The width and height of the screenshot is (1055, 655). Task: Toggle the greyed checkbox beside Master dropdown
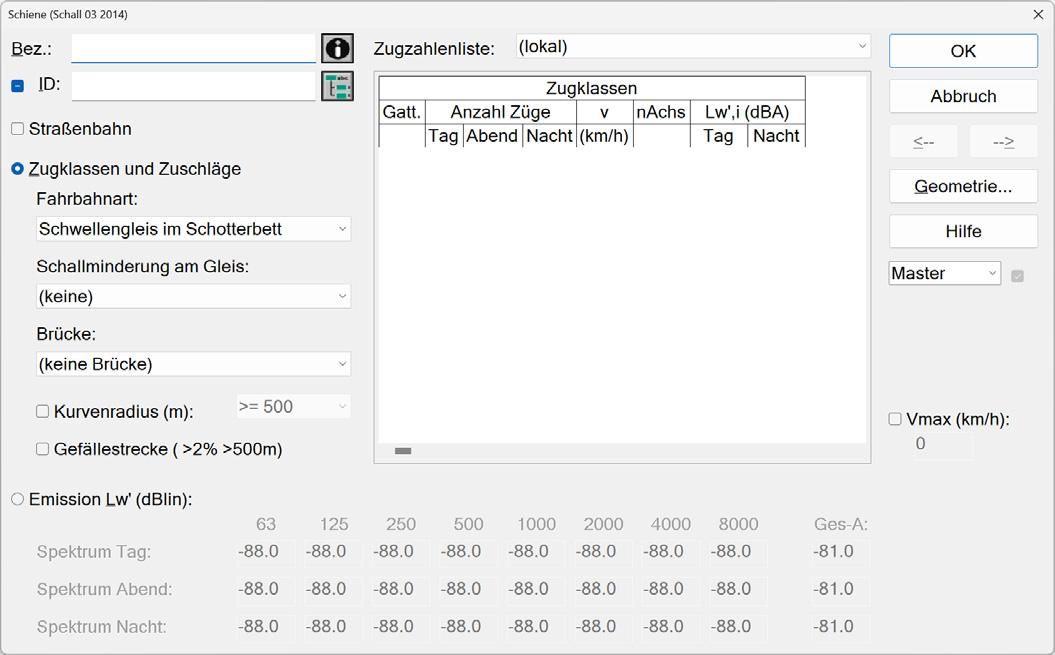1017,276
